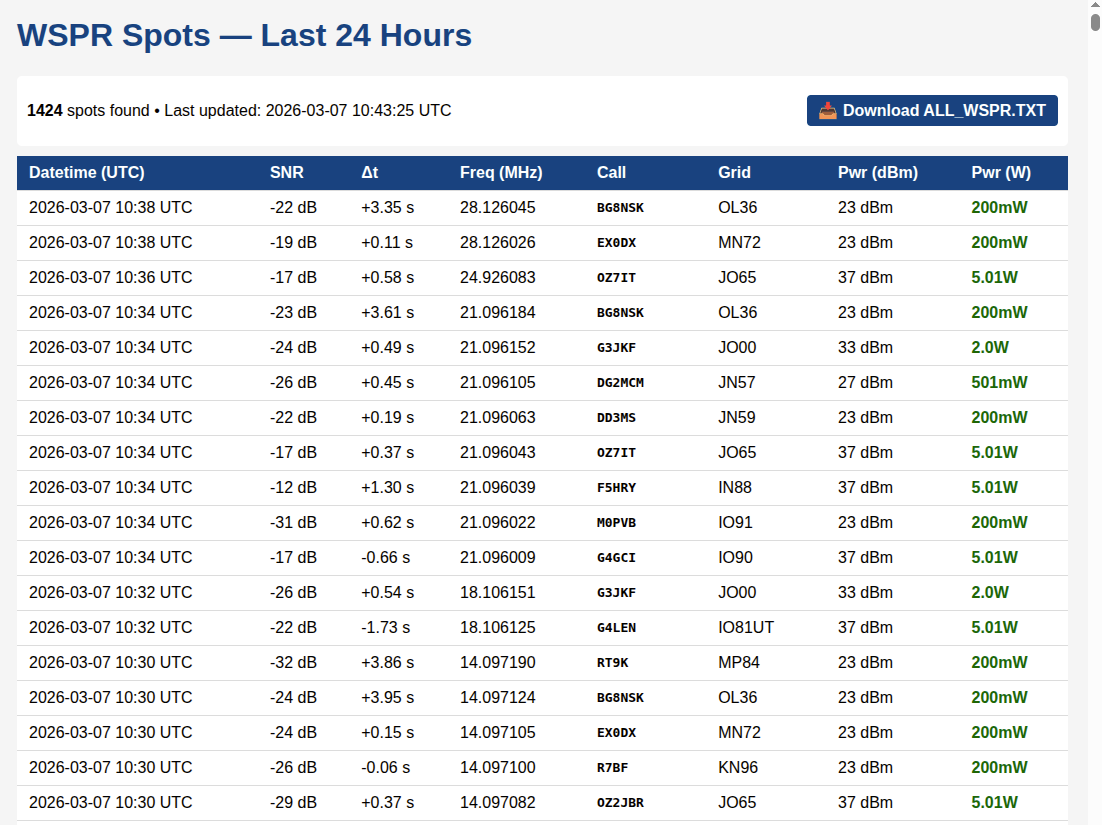
Task: Click the Datetime (UTC) column header
Action: coord(87,173)
